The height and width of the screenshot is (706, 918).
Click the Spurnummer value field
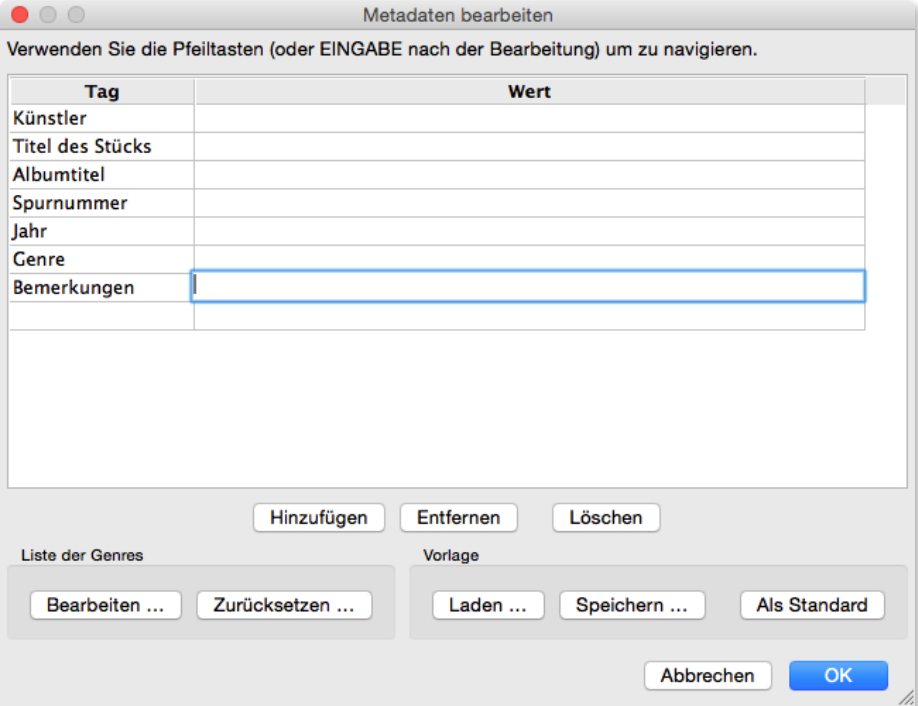(x=529, y=203)
